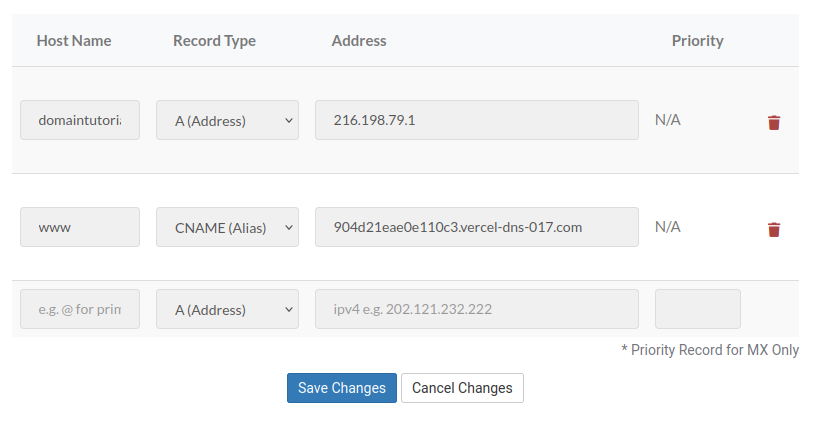Delete the www CNAME record
The height and width of the screenshot is (423, 820).
coord(773,229)
